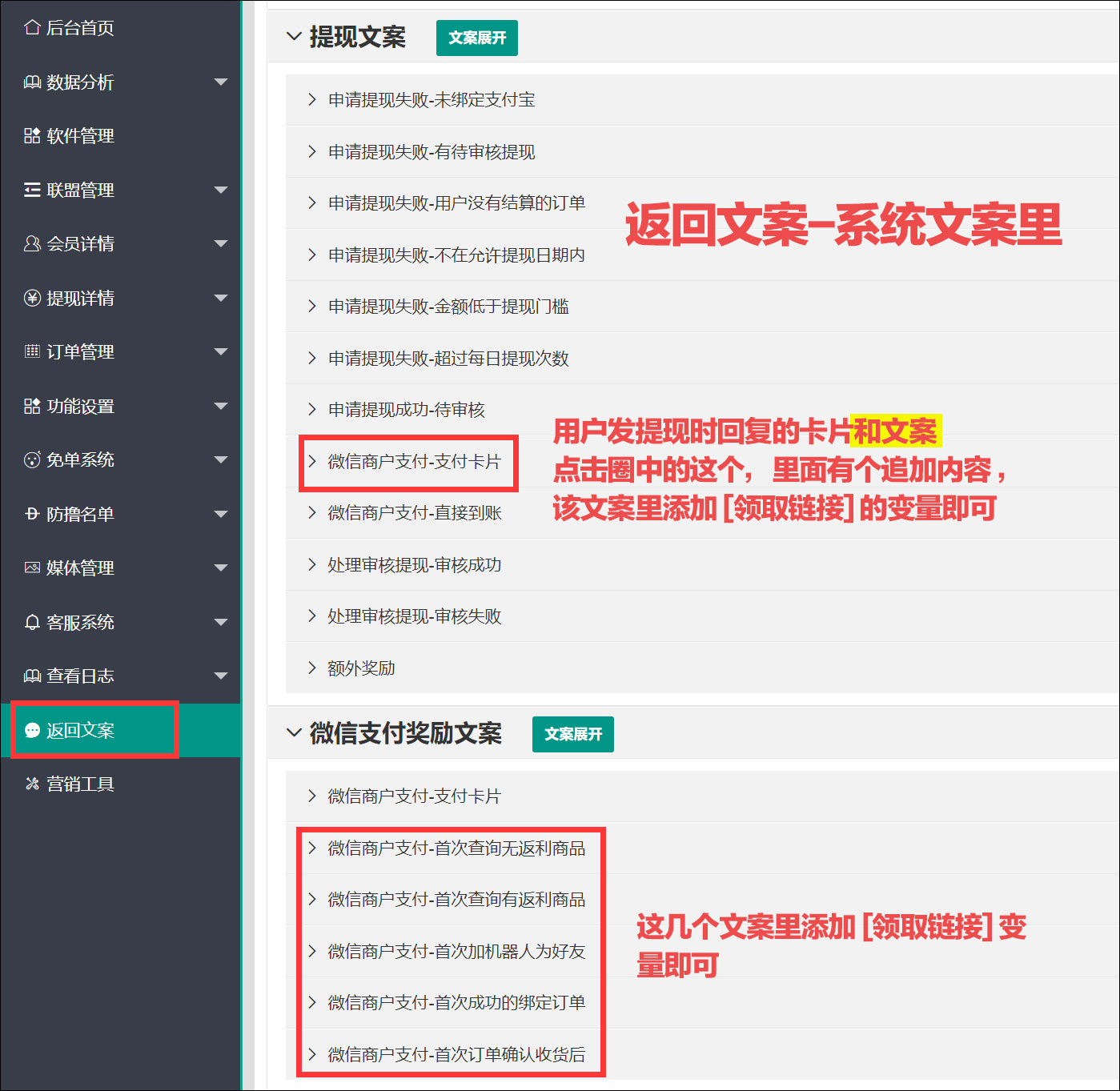The width and height of the screenshot is (1120, 1091).
Task: Expand 申请提现成功-待审核 row
Action: tap(702, 410)
